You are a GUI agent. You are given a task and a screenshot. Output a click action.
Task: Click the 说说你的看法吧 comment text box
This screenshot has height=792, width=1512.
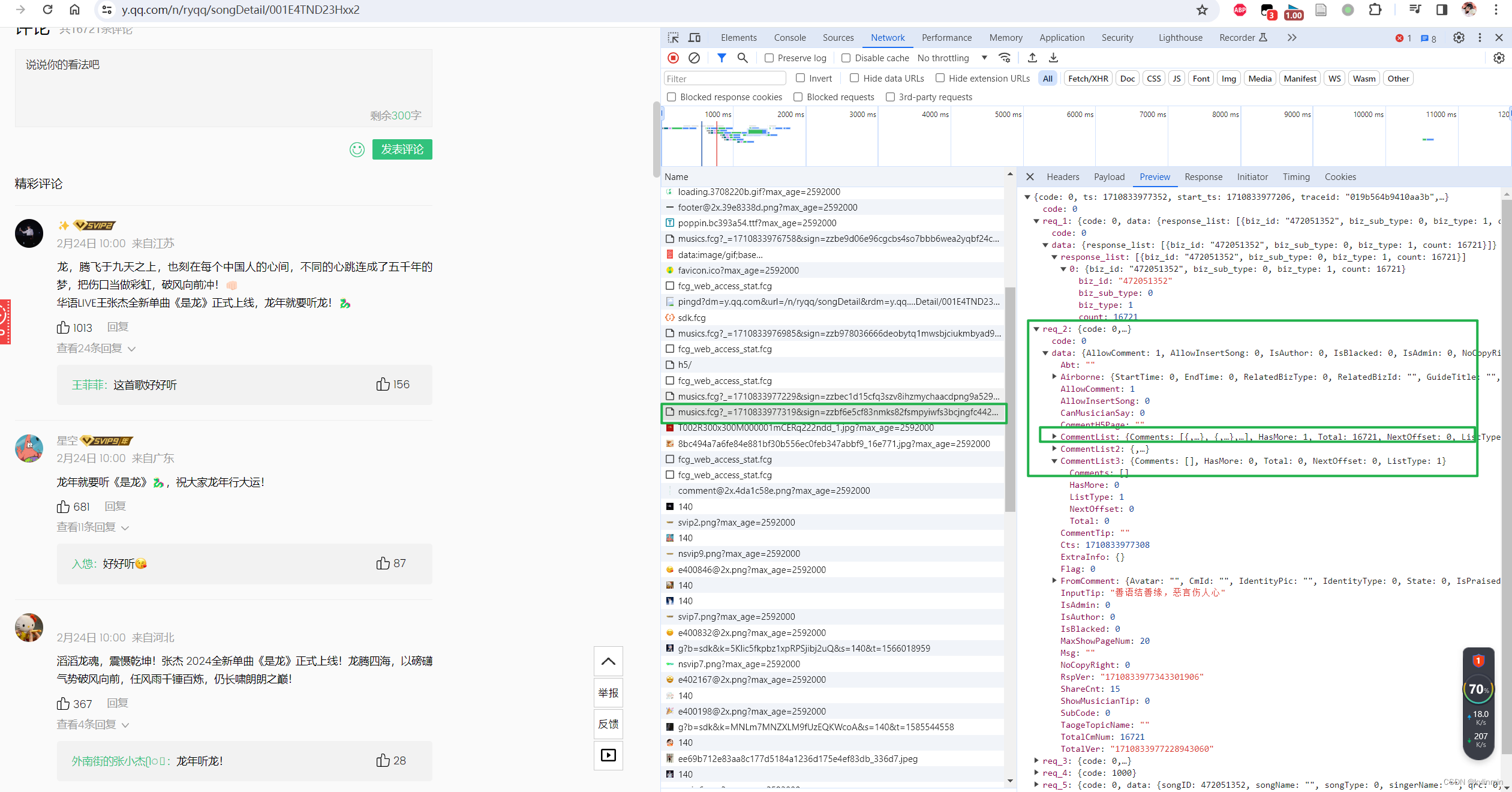point(224,88)
